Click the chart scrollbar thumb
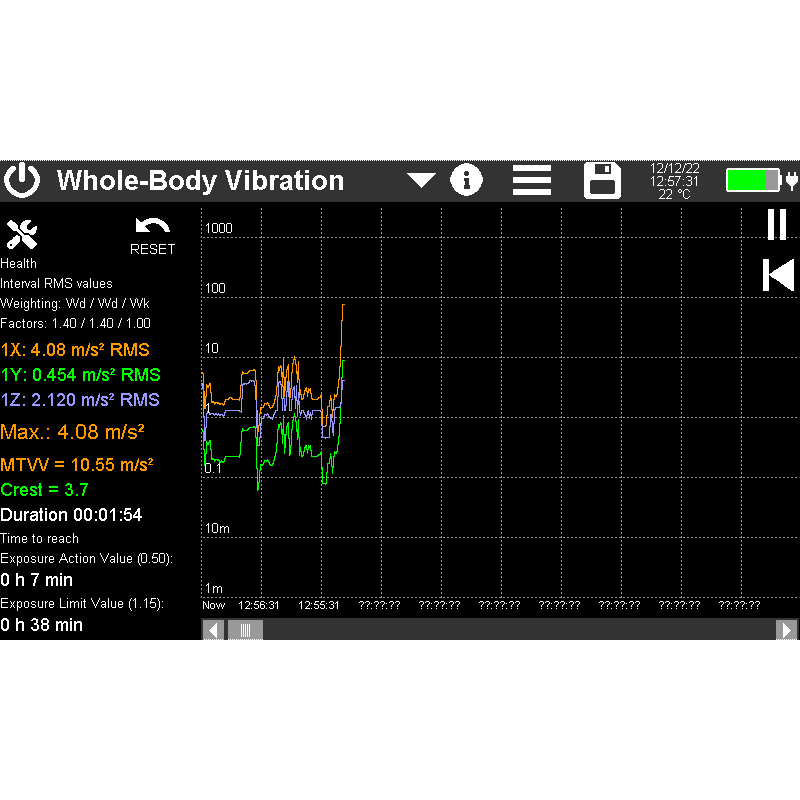 [245, 630]
